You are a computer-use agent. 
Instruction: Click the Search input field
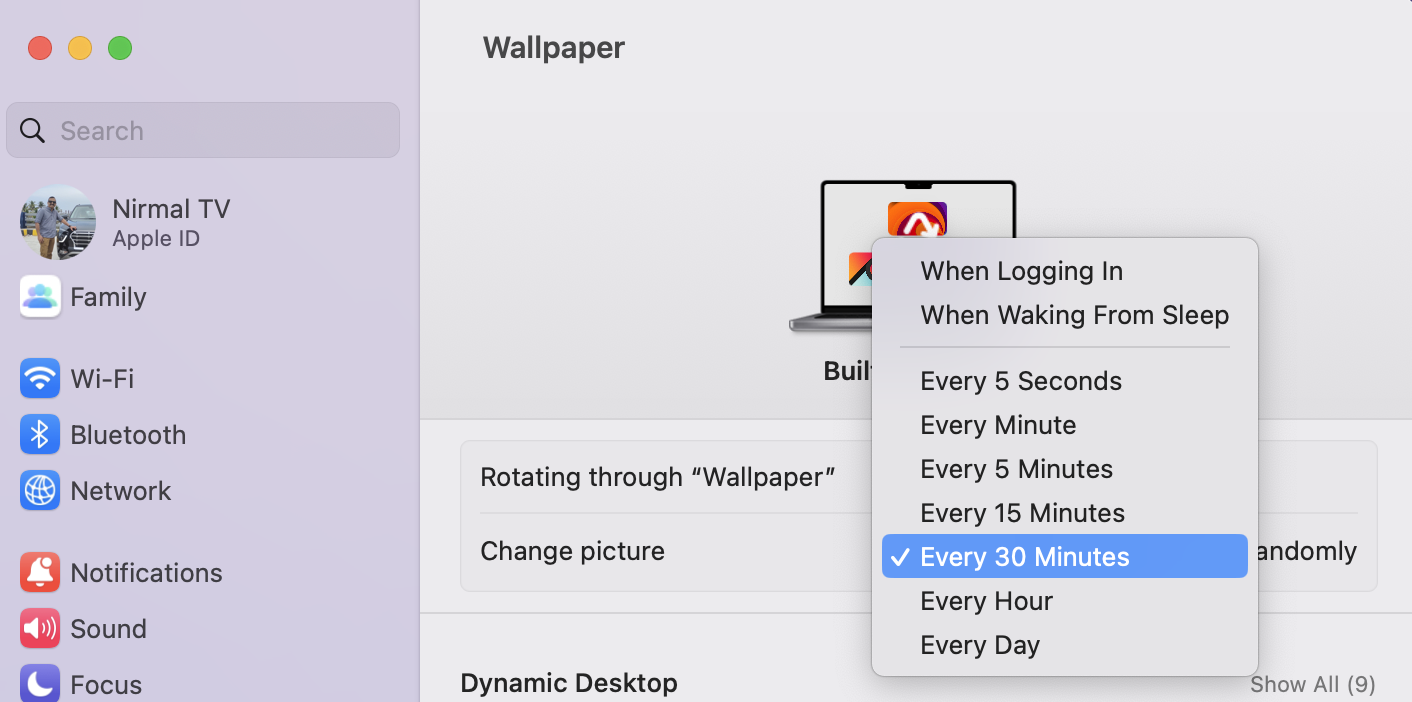[x=203, y=130]
